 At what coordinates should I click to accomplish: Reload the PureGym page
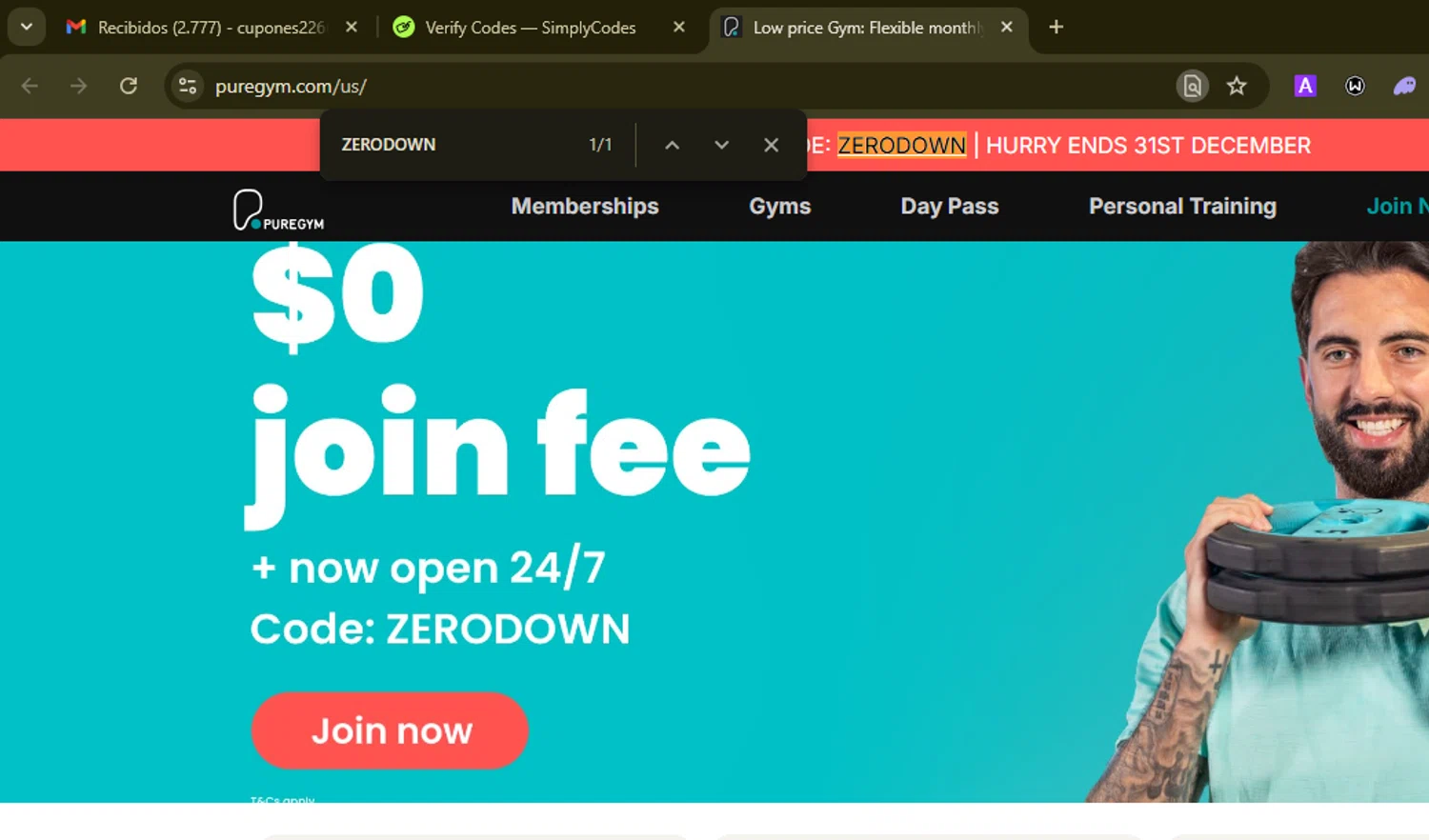click(x=129, y=87)
